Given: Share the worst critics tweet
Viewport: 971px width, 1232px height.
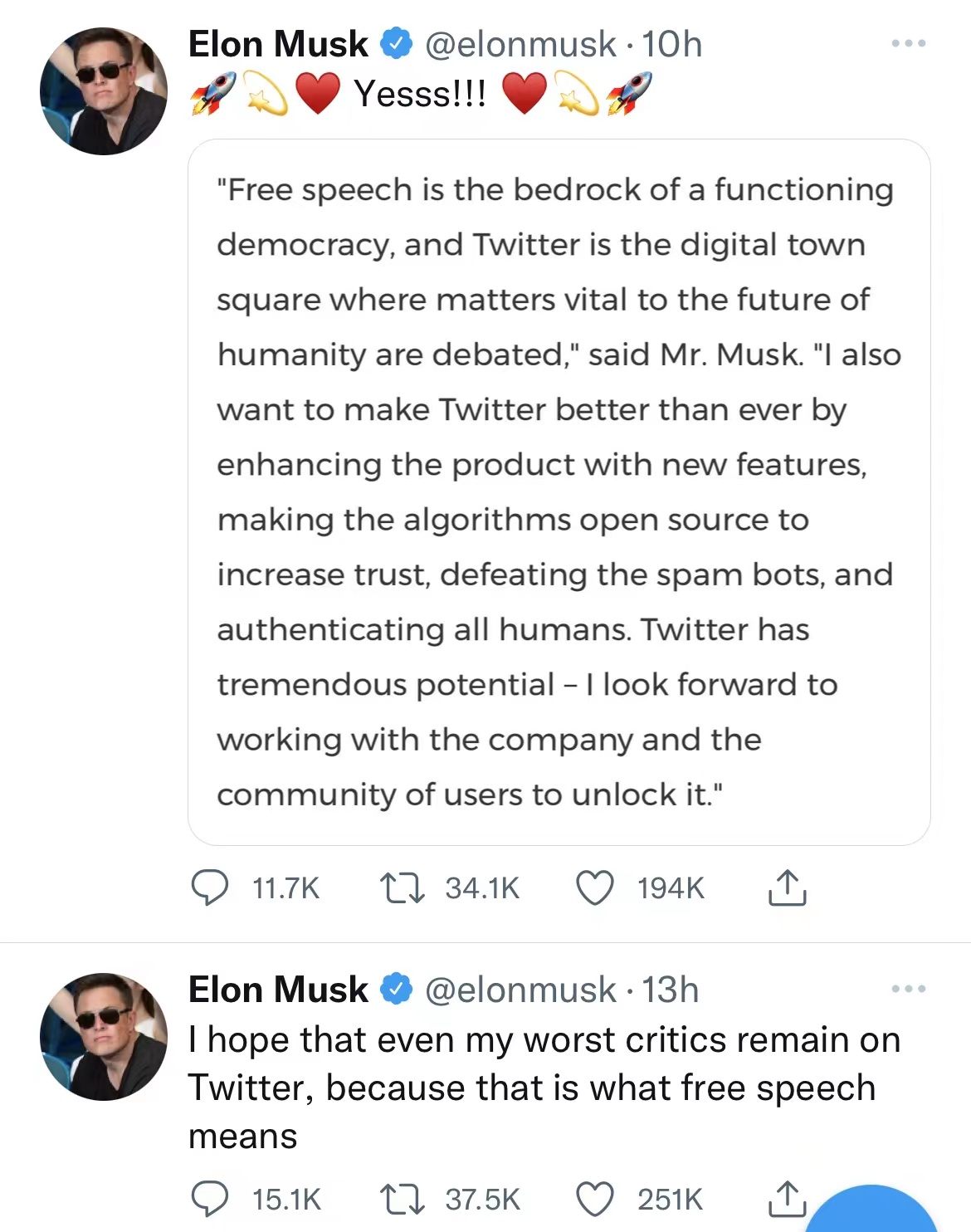Looking at the screenshot, I should click(x=785, y=1197).
